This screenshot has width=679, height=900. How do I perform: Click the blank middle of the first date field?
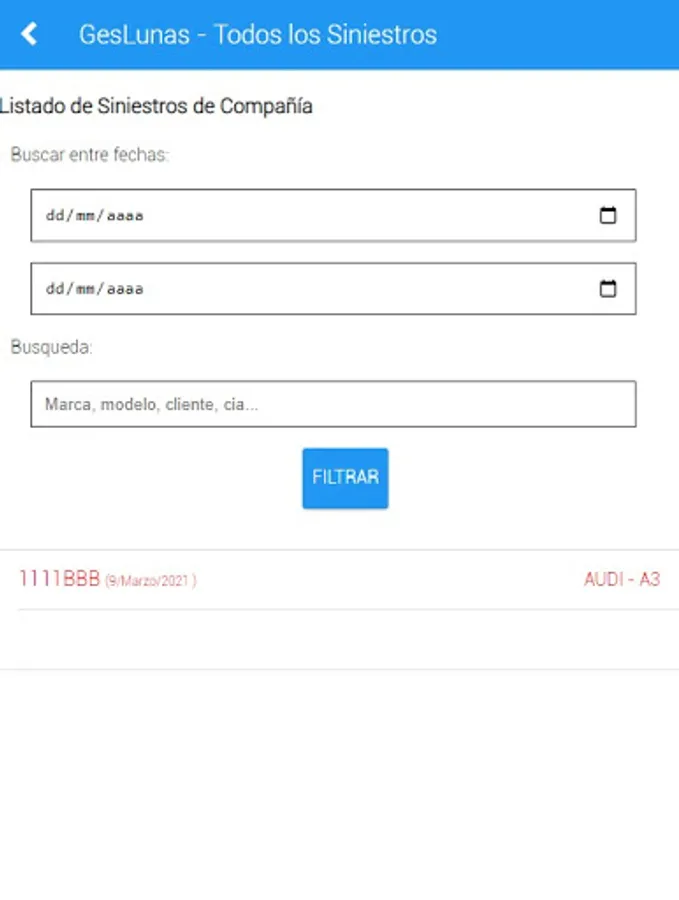367,215
